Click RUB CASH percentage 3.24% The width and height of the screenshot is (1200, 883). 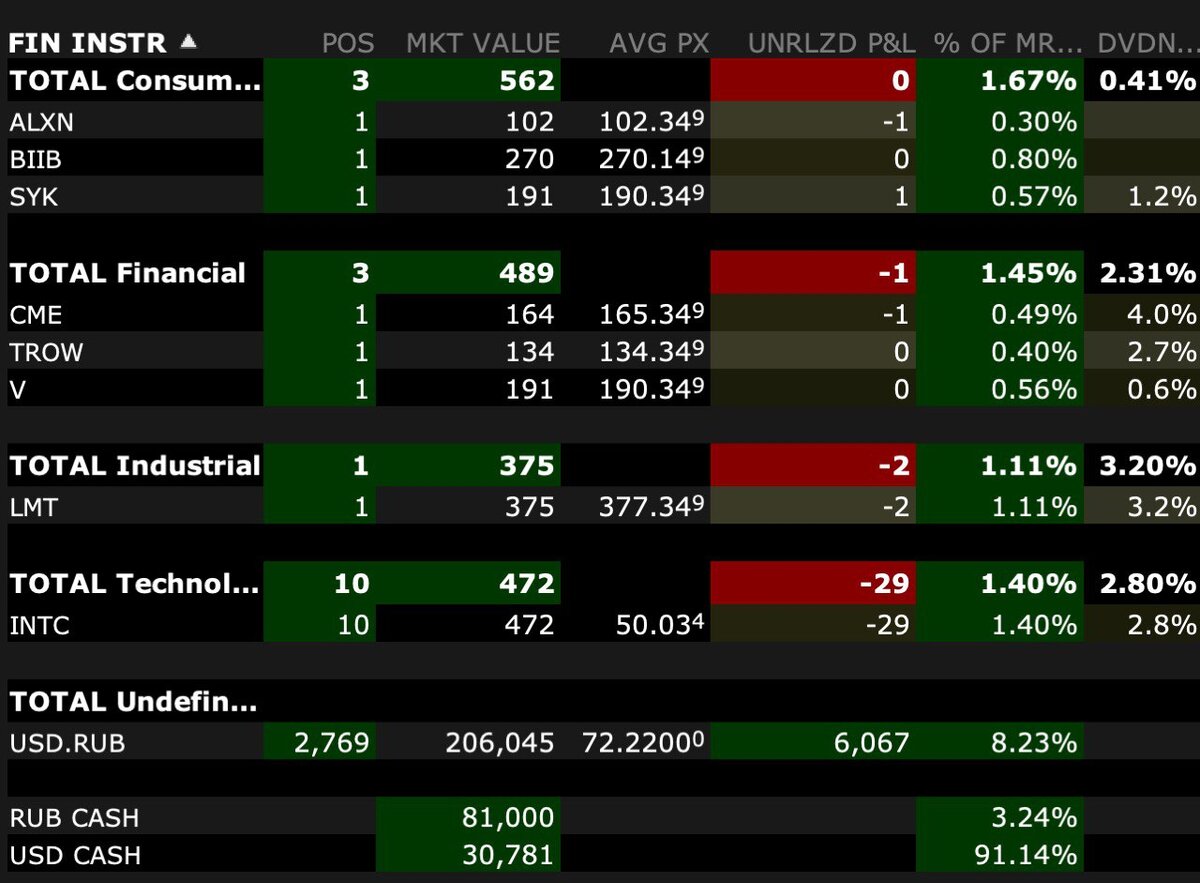pyautogui.click(x=1032, y=818)
